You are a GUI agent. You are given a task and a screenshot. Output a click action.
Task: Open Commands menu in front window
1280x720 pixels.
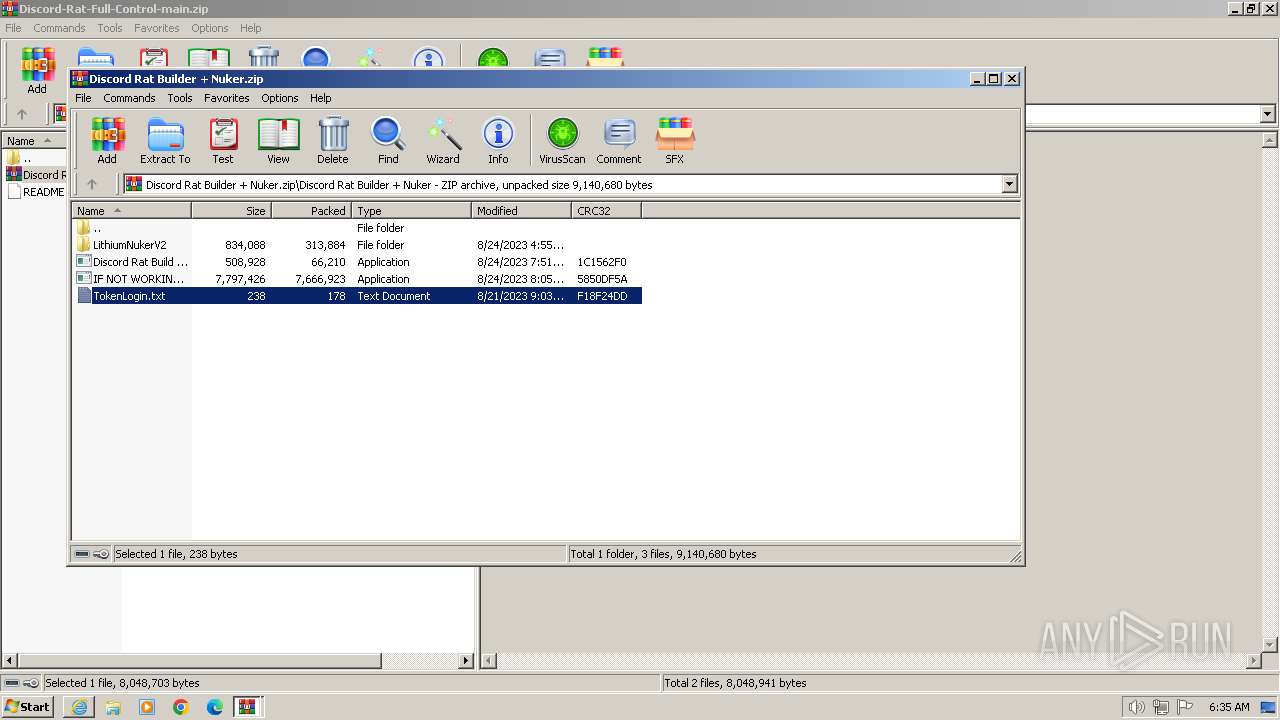129,98
